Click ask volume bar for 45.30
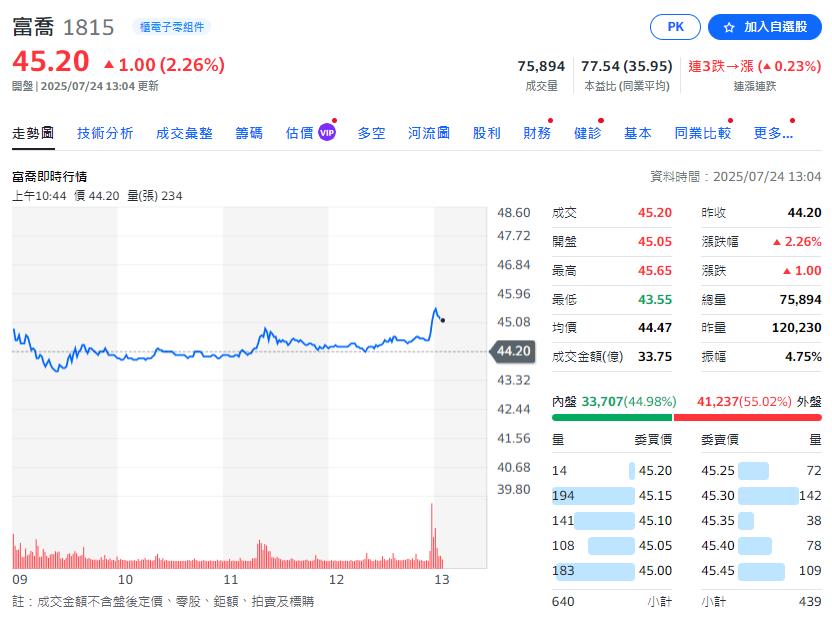 (x=768, y=496)
